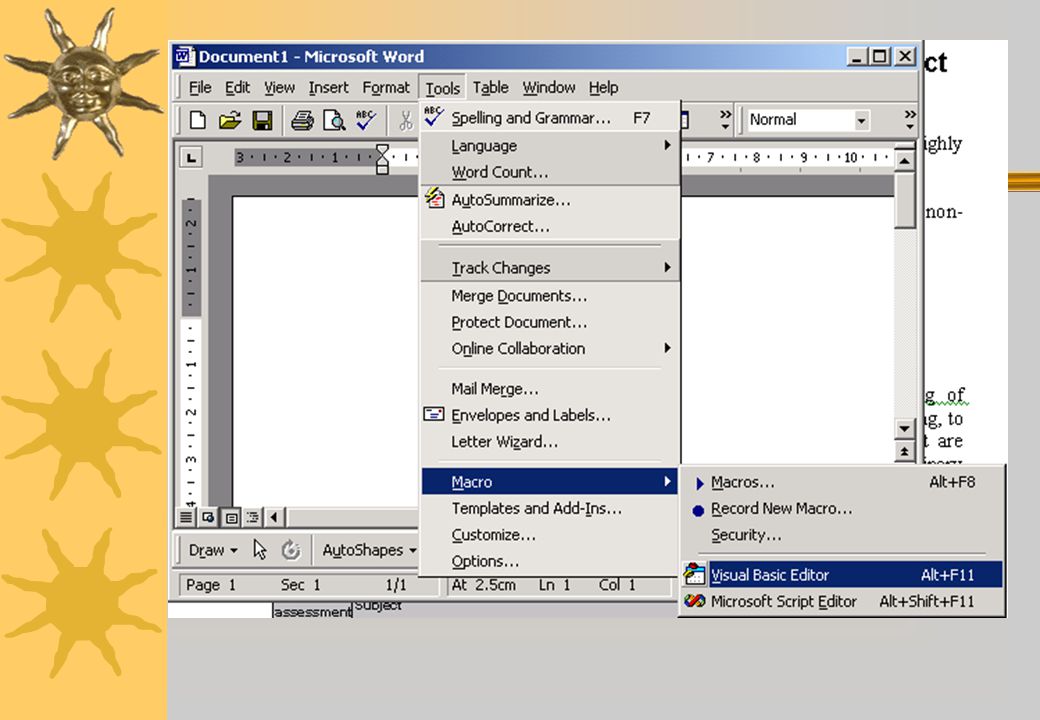Open the Insert menu

328,88
